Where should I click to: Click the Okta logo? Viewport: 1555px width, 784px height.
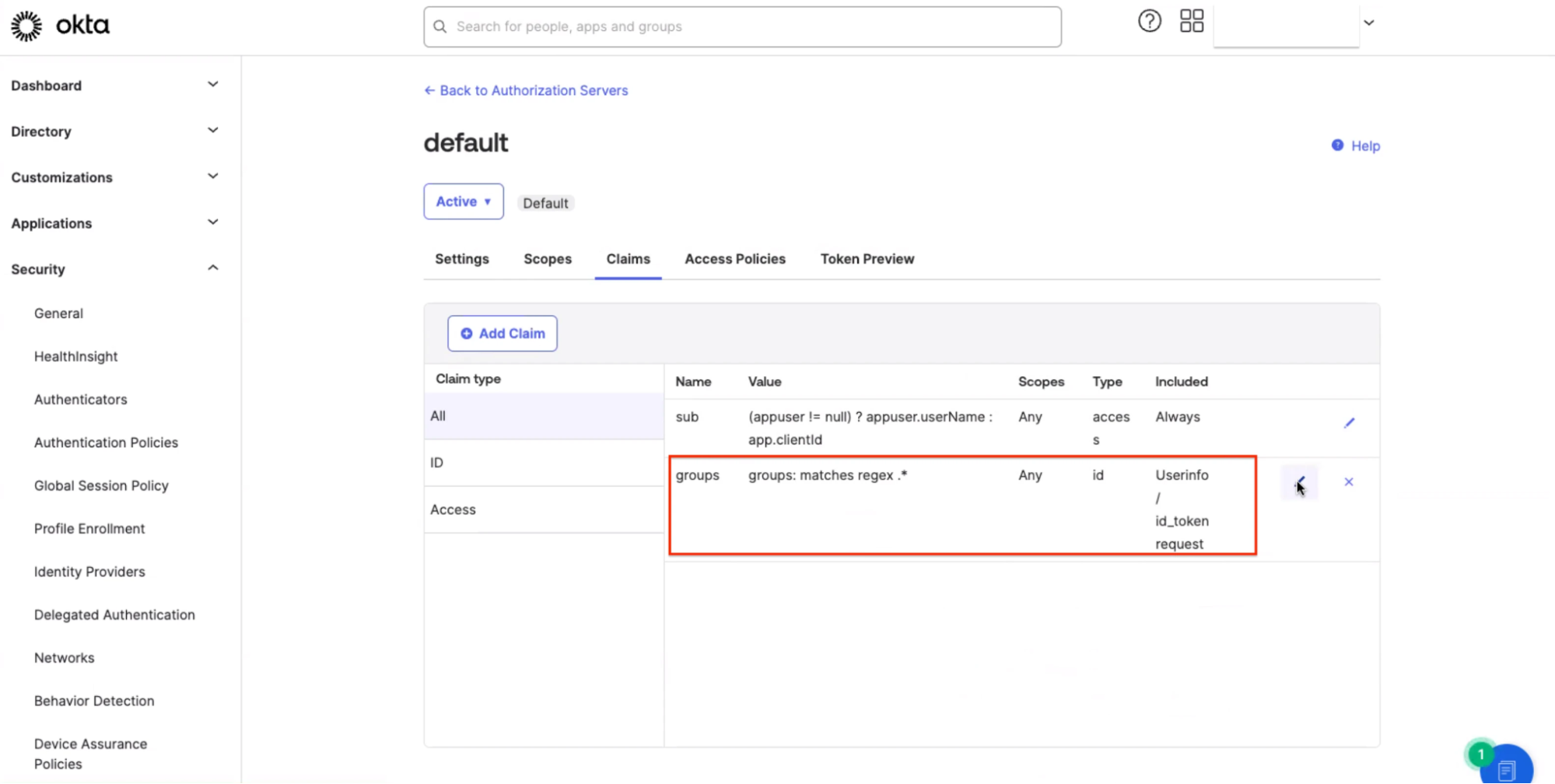click(x=60, y=26)
